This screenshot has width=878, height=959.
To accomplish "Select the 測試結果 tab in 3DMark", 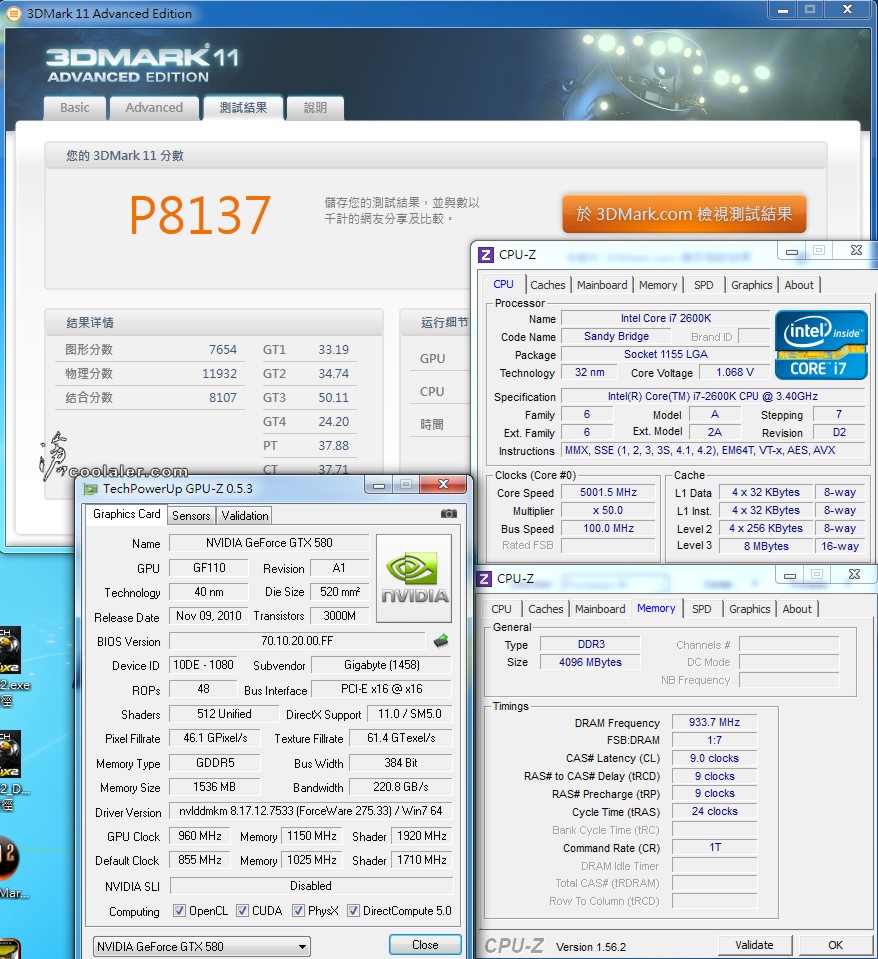I will (x=243, y=108).
